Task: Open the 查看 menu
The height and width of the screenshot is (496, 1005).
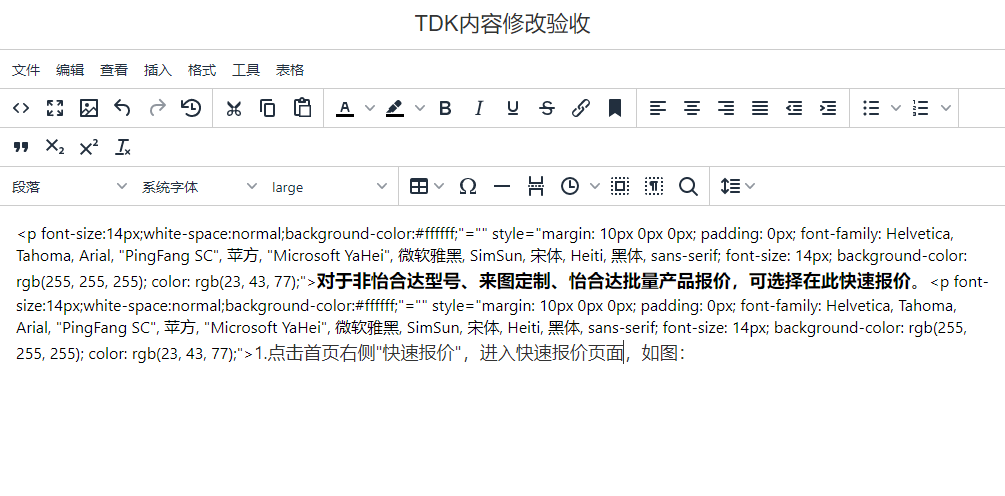Action: point(114,70)
